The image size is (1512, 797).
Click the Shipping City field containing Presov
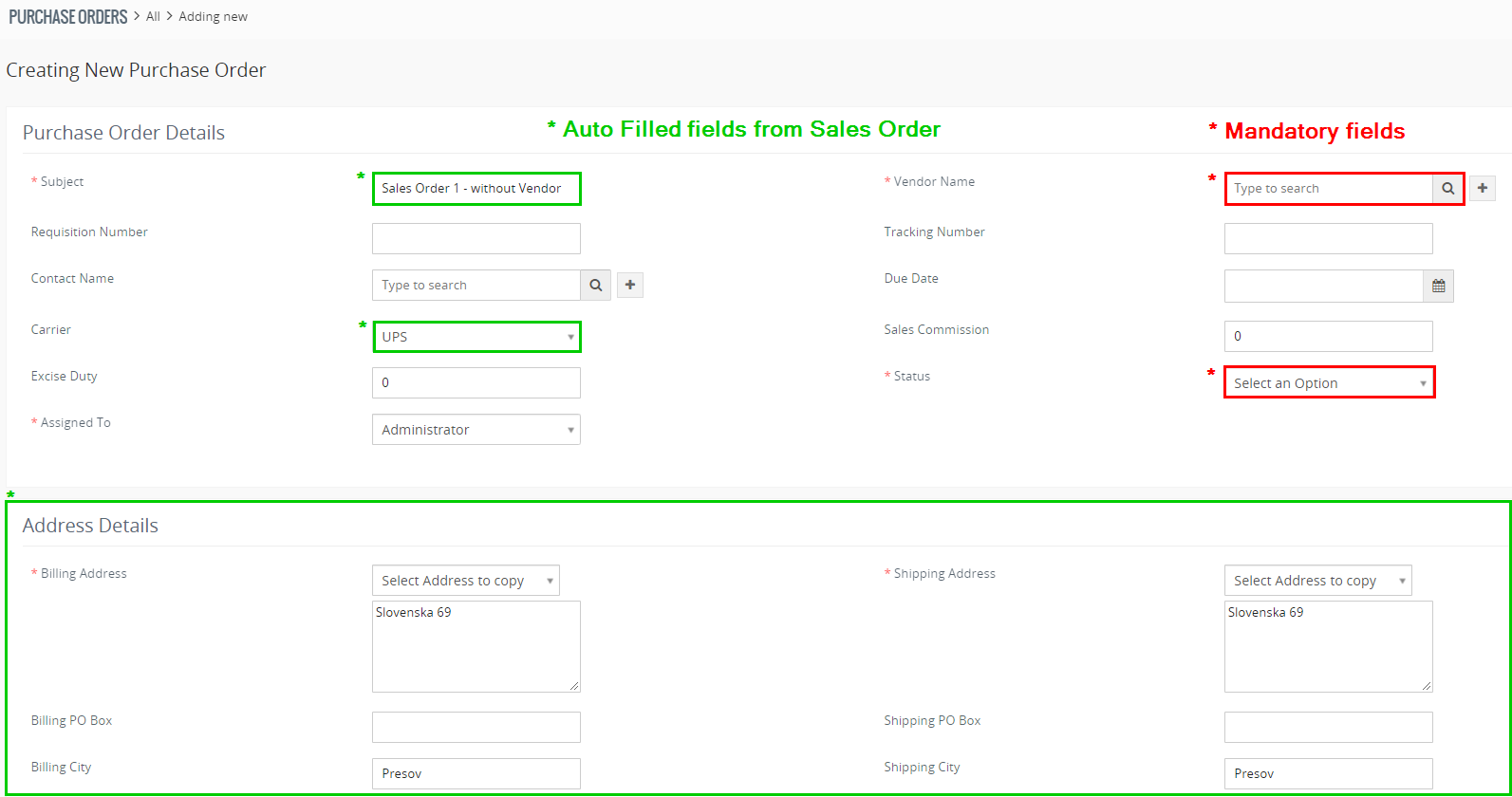(1328, 773)
